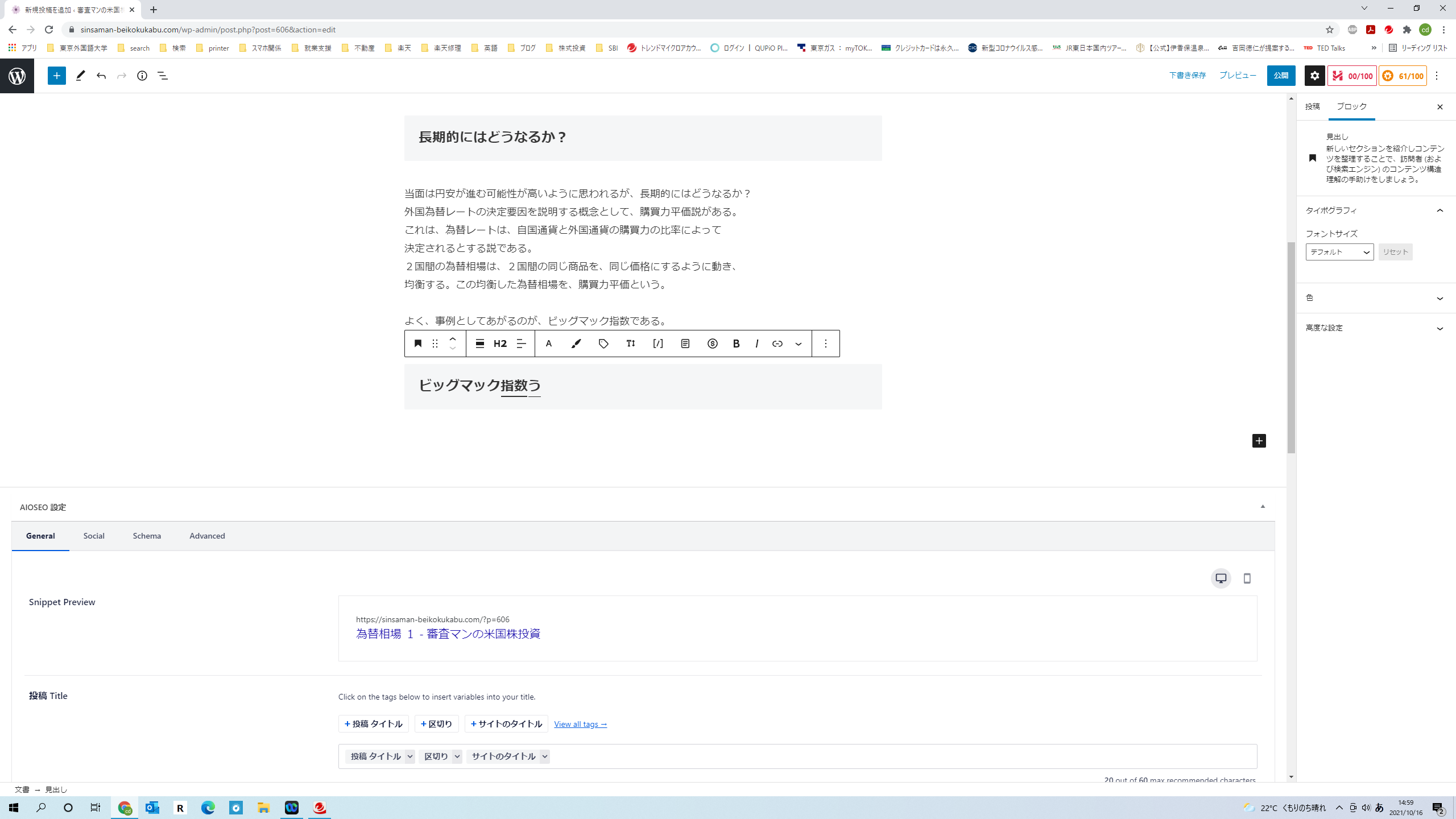Screen dimensions: 1456x819
Task: Open the highlighter marker tool
Action: click(576, 344)
